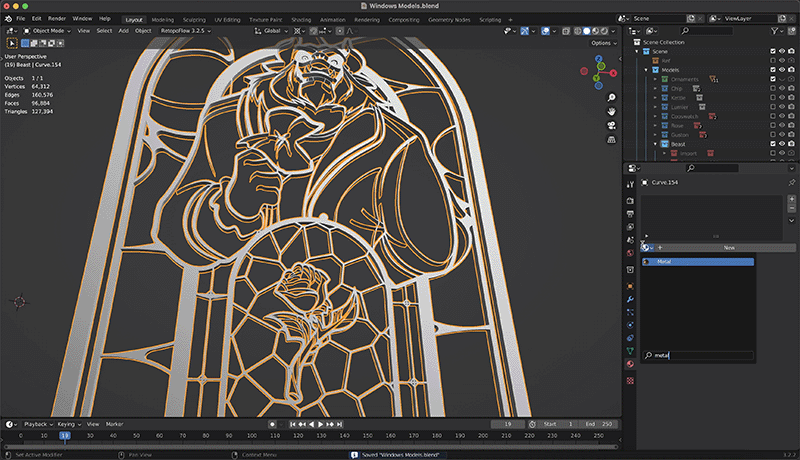Open the Physics properties tab
Screen dimensions: 800x460
[x=630, y=325]
